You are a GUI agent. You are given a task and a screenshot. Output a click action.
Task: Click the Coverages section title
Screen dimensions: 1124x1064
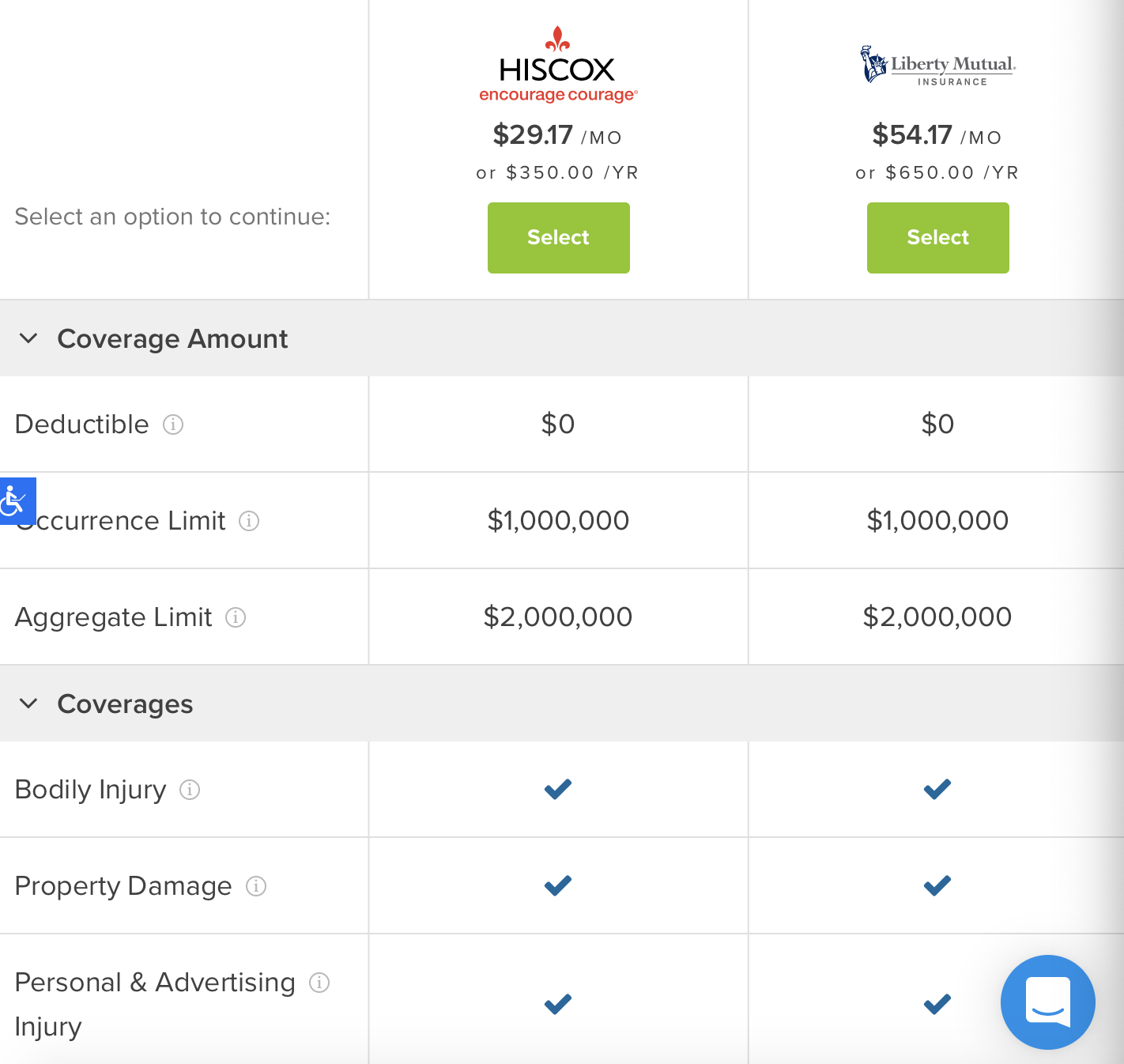(x=125, y=704)
